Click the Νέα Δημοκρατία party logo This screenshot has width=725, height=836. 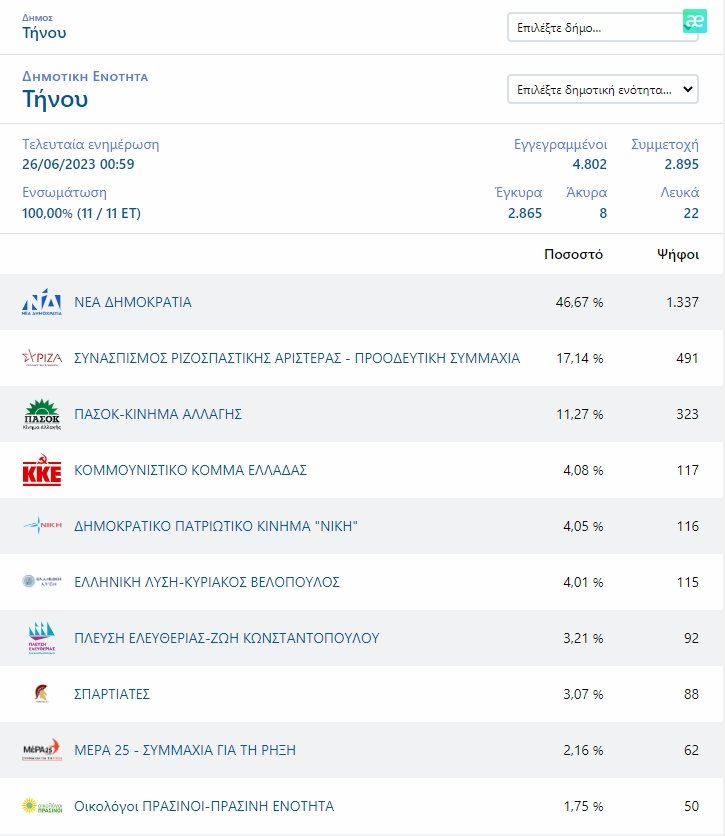coord(42,302)
